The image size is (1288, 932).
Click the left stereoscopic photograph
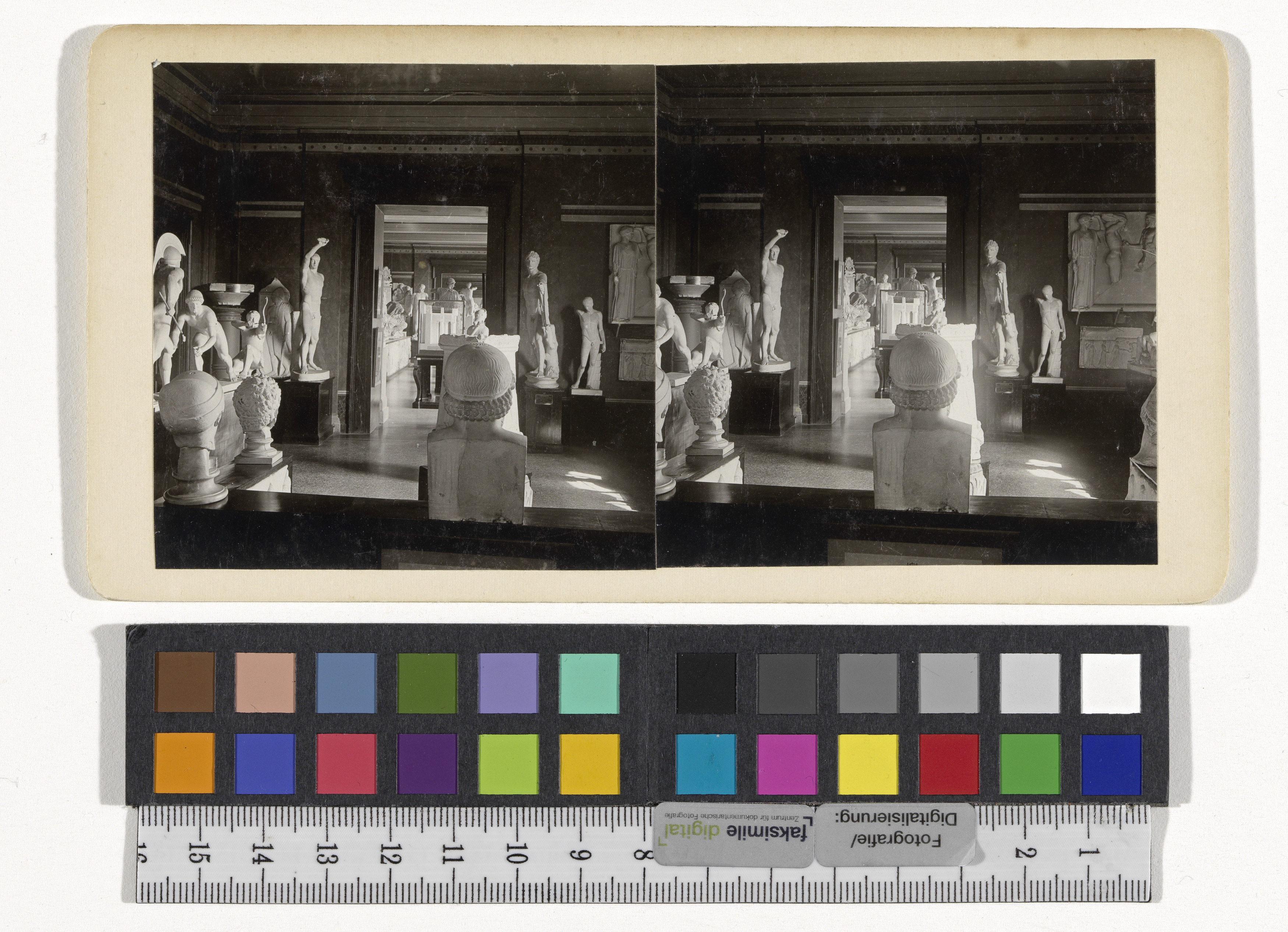[404, 316]
